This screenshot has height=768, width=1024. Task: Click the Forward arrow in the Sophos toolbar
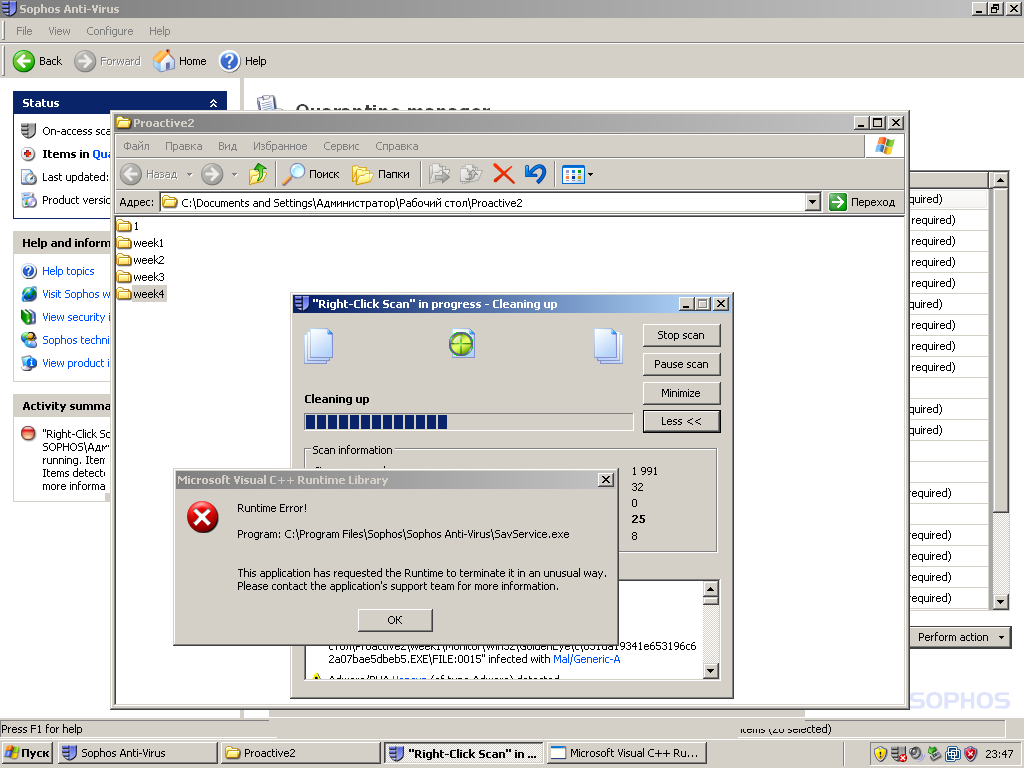85,61
